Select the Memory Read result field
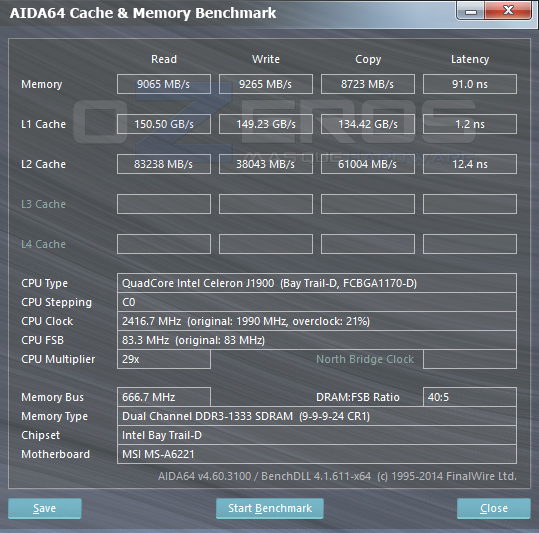Viewport: 539px width, 533px height. (164, 84)
